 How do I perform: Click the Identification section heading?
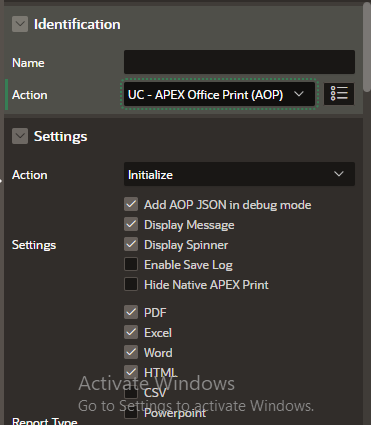[x=77, y=24]
